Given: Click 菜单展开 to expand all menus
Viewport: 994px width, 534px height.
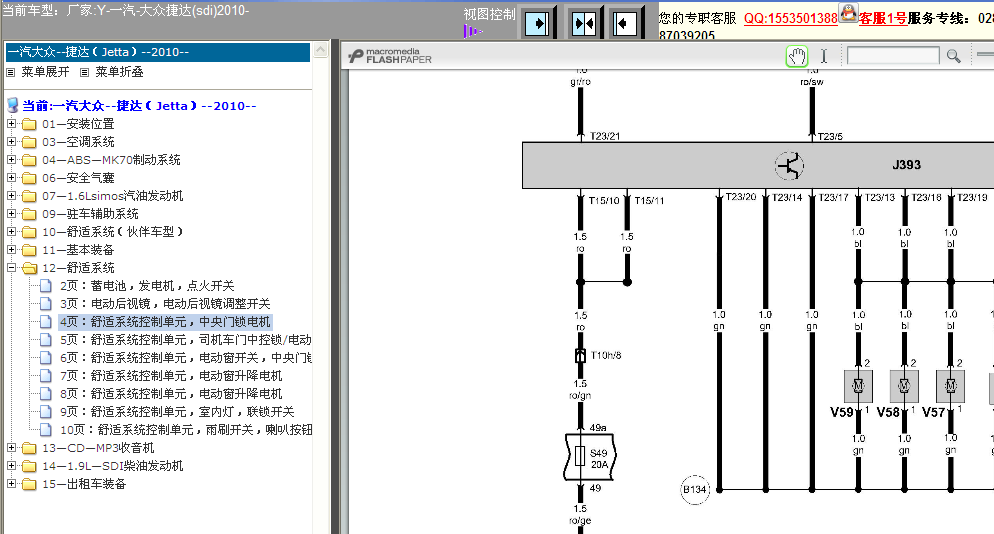Looking at the screenshot, I should (x=45, y=72).
